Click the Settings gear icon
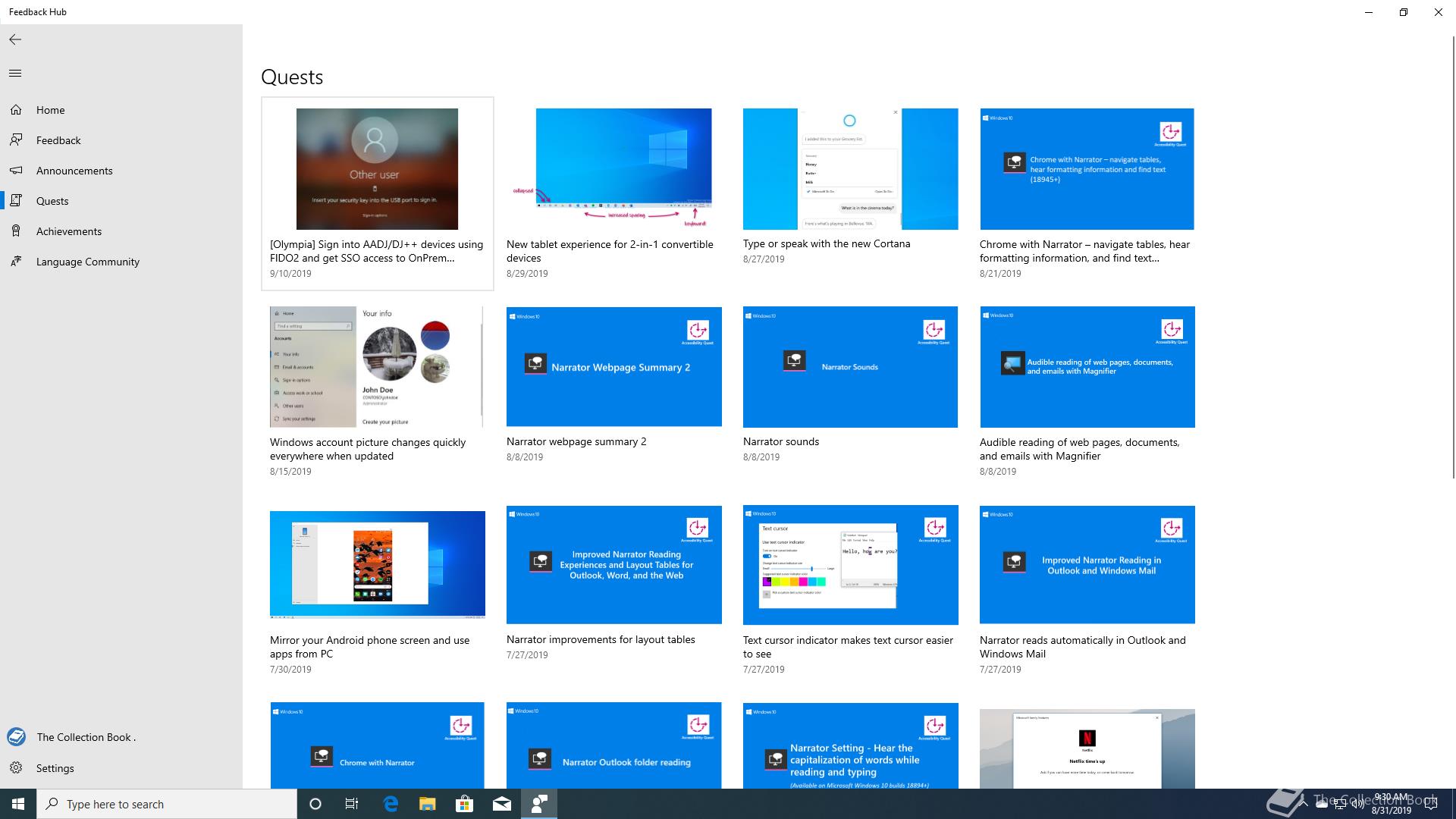This screenshot has width=1456, height=819. pos(16,768)
